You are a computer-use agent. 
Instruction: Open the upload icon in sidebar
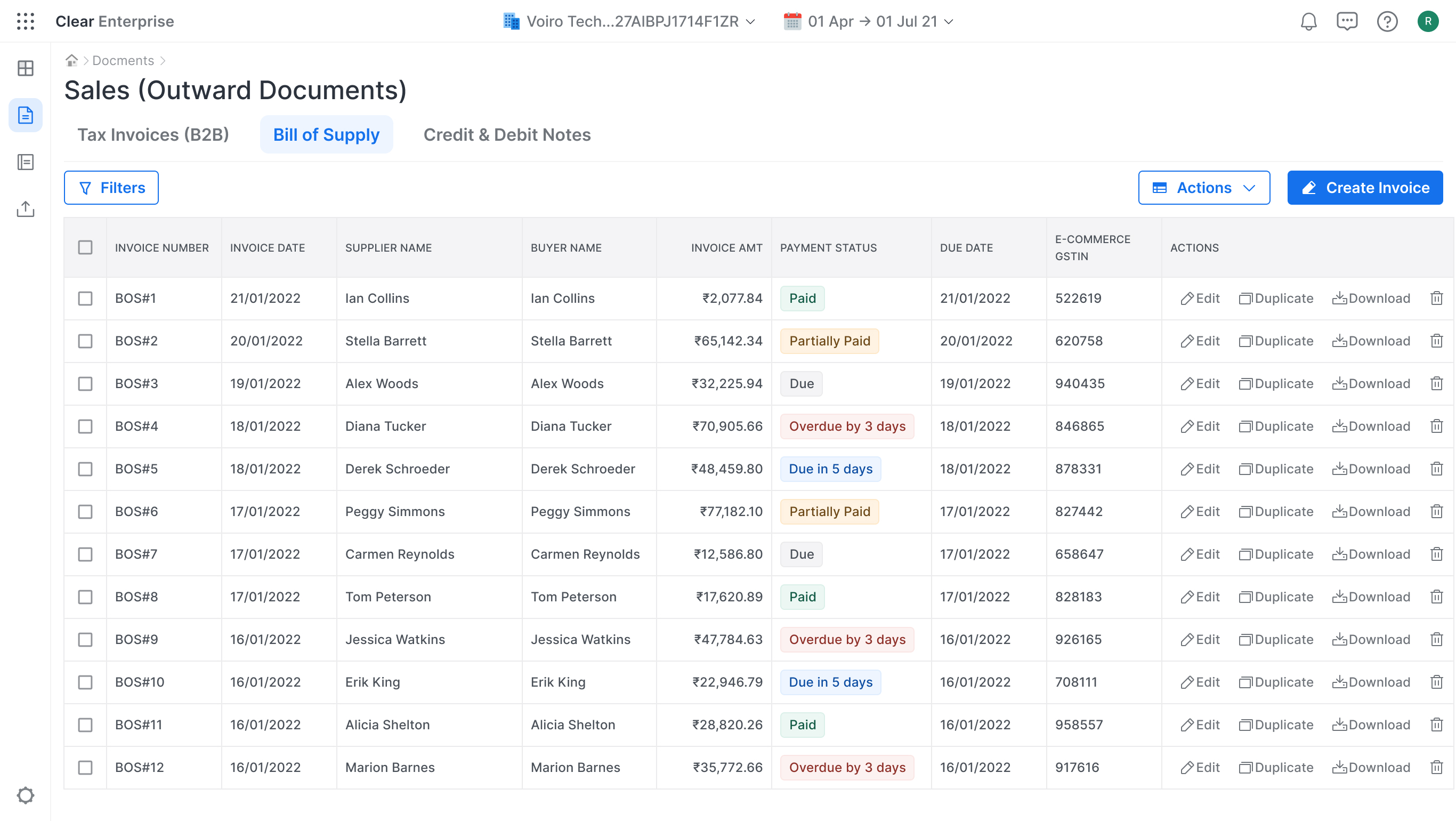point(26,209)
